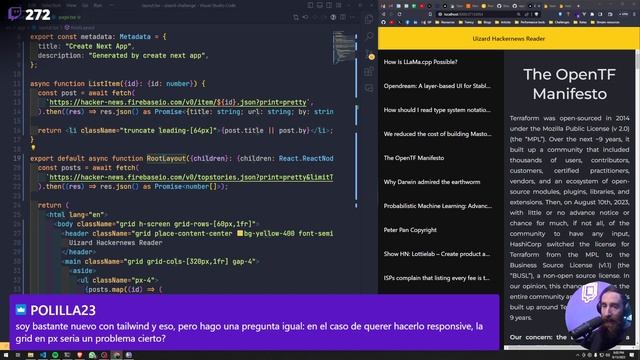Reload the localhost page in browser
The width and height of the screenshot is (640, 360).
(x=400, y=14)
